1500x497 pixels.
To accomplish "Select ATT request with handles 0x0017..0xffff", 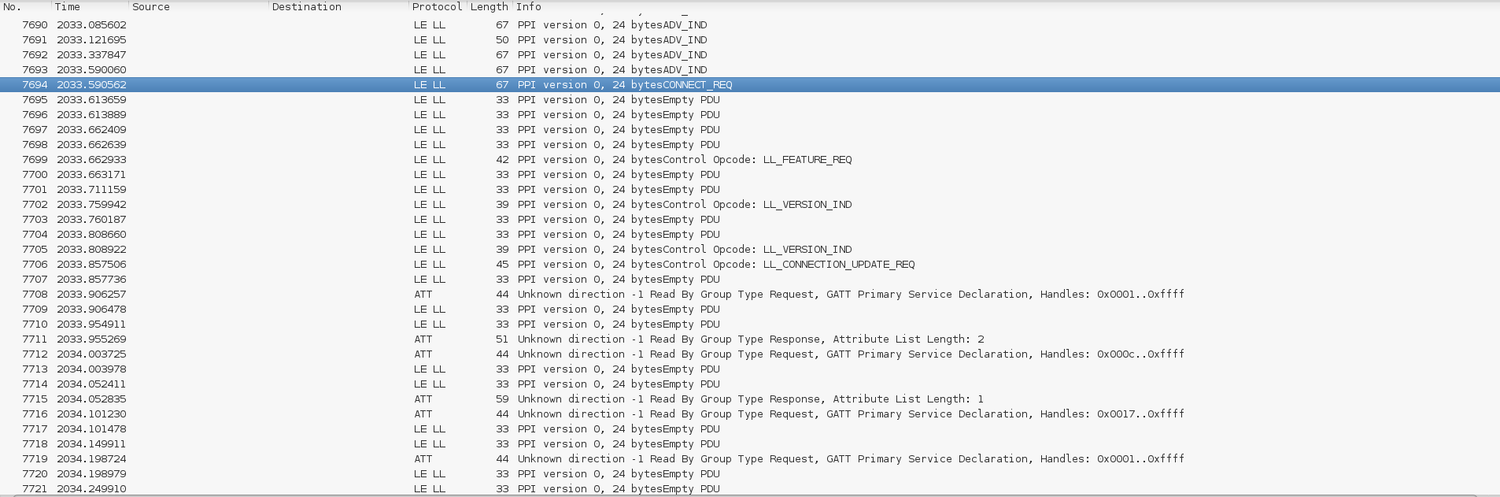I will pyautogui.click(x=850, y=415).
